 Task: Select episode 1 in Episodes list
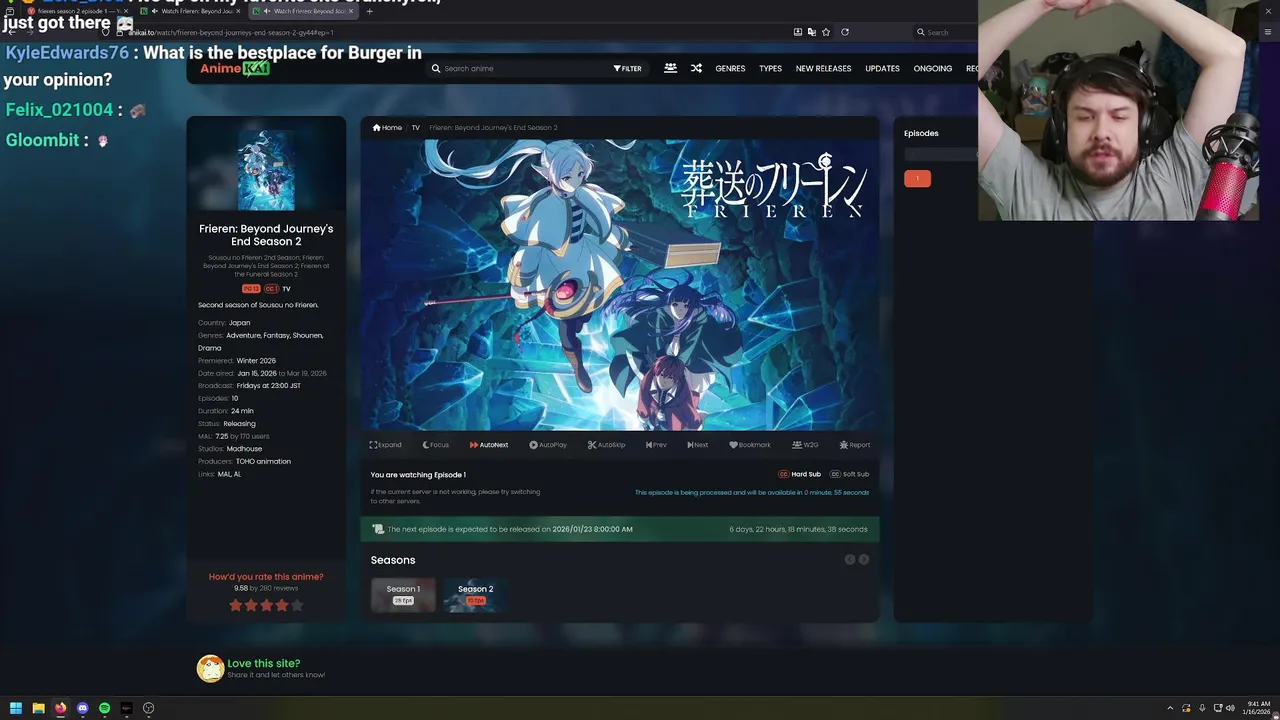917,178
